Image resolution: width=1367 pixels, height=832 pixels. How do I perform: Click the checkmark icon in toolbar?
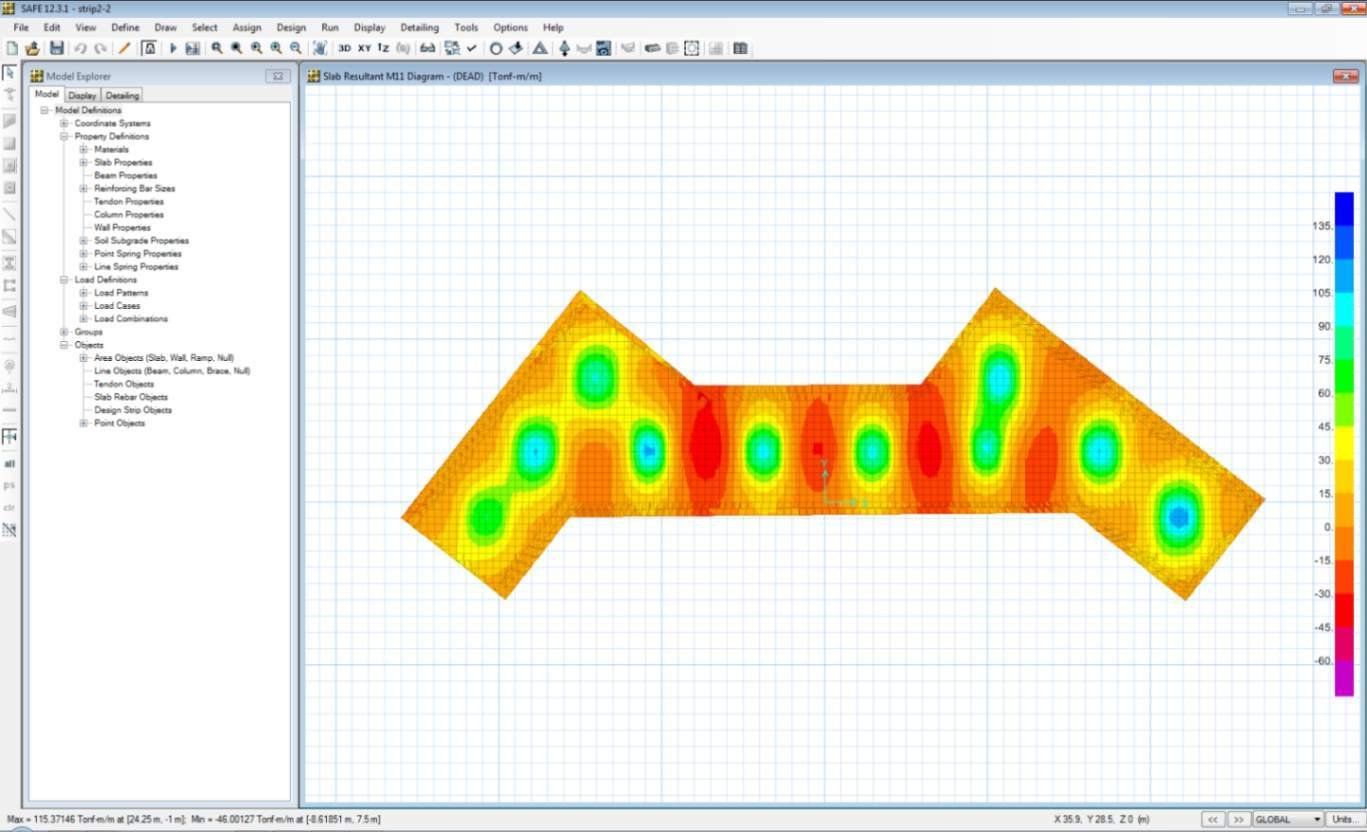tap(472, 48)
